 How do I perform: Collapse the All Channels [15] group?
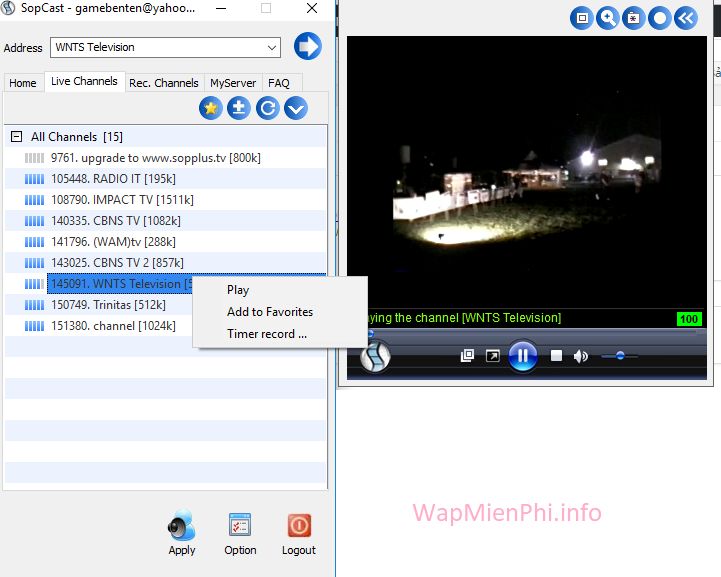[17, 137]
